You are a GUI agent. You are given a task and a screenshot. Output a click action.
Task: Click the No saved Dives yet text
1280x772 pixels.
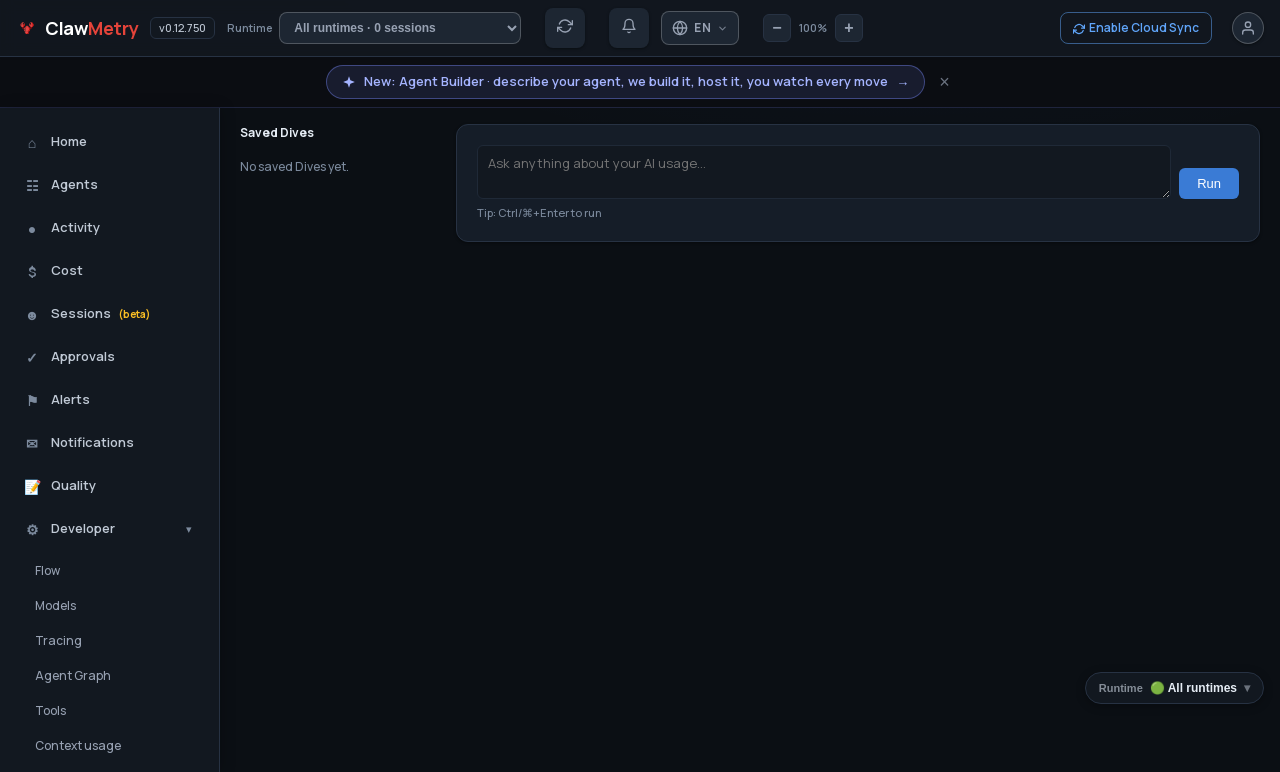click(x=294, y=167)
